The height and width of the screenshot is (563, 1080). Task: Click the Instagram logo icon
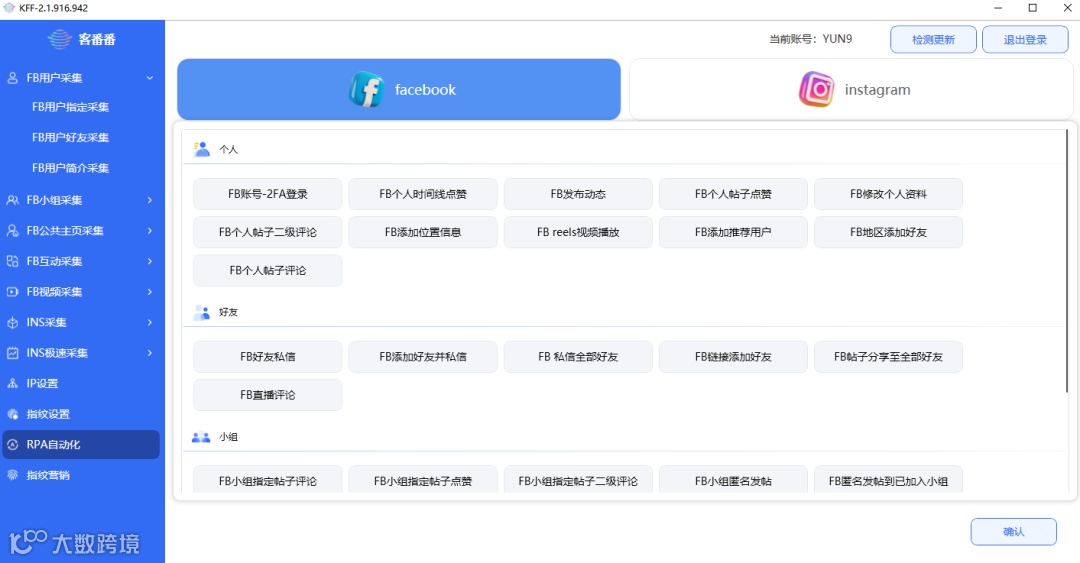(x=816, y=90)
